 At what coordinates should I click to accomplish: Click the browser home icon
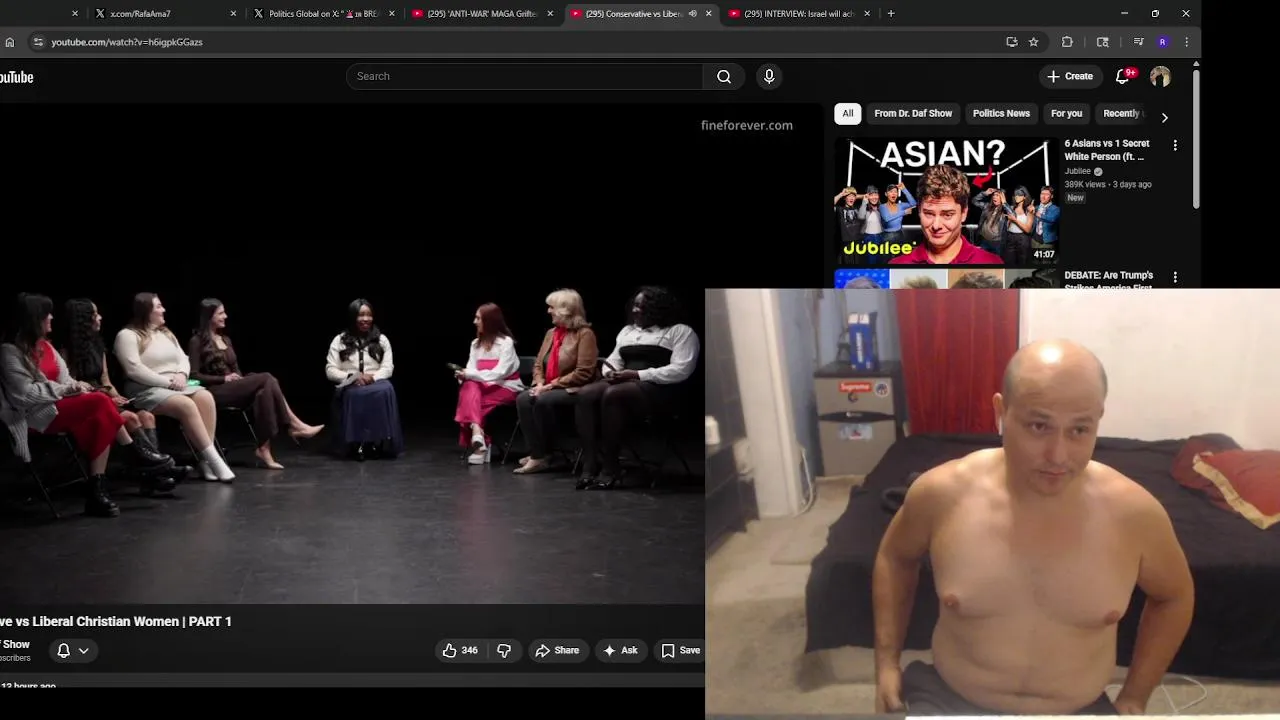tap(10, 42)
